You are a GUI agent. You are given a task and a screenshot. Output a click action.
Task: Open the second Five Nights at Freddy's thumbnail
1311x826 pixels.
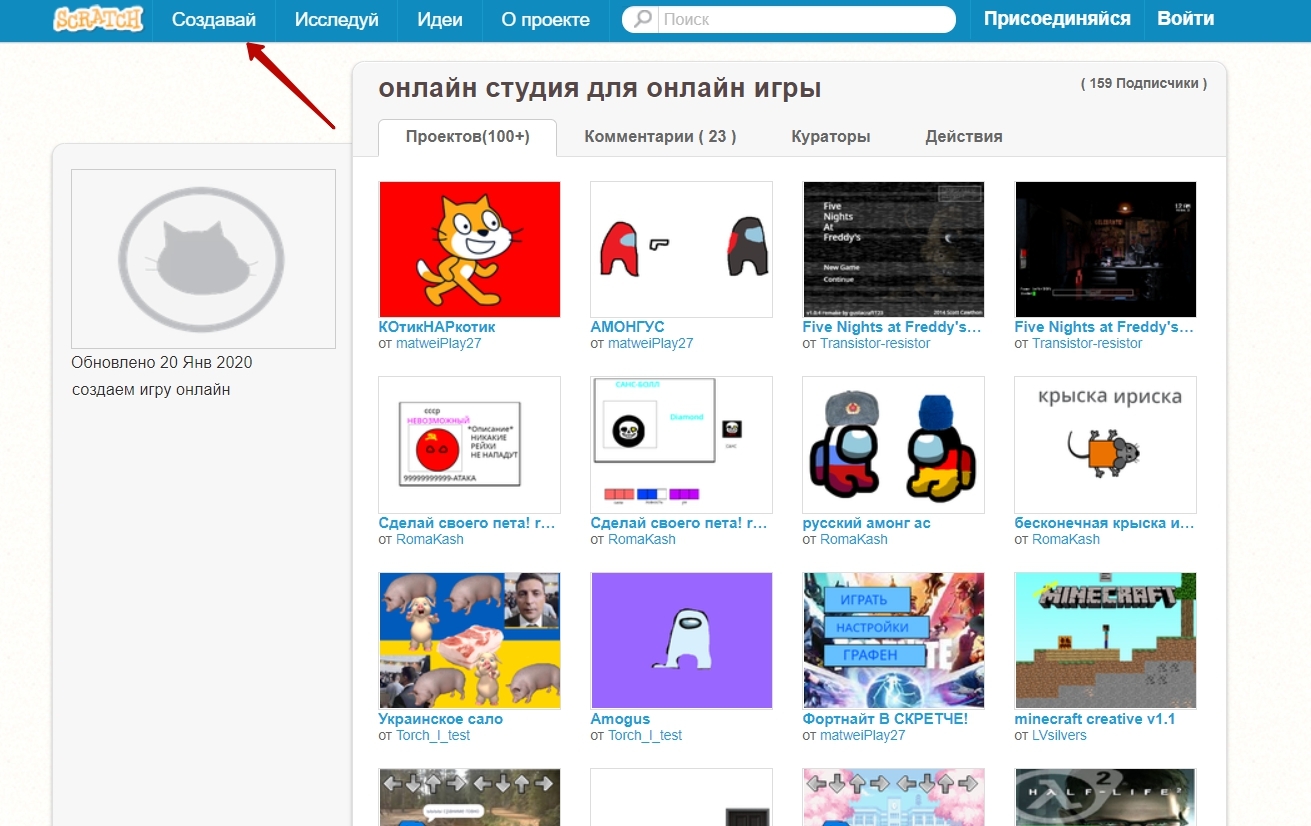point(1105,249)
